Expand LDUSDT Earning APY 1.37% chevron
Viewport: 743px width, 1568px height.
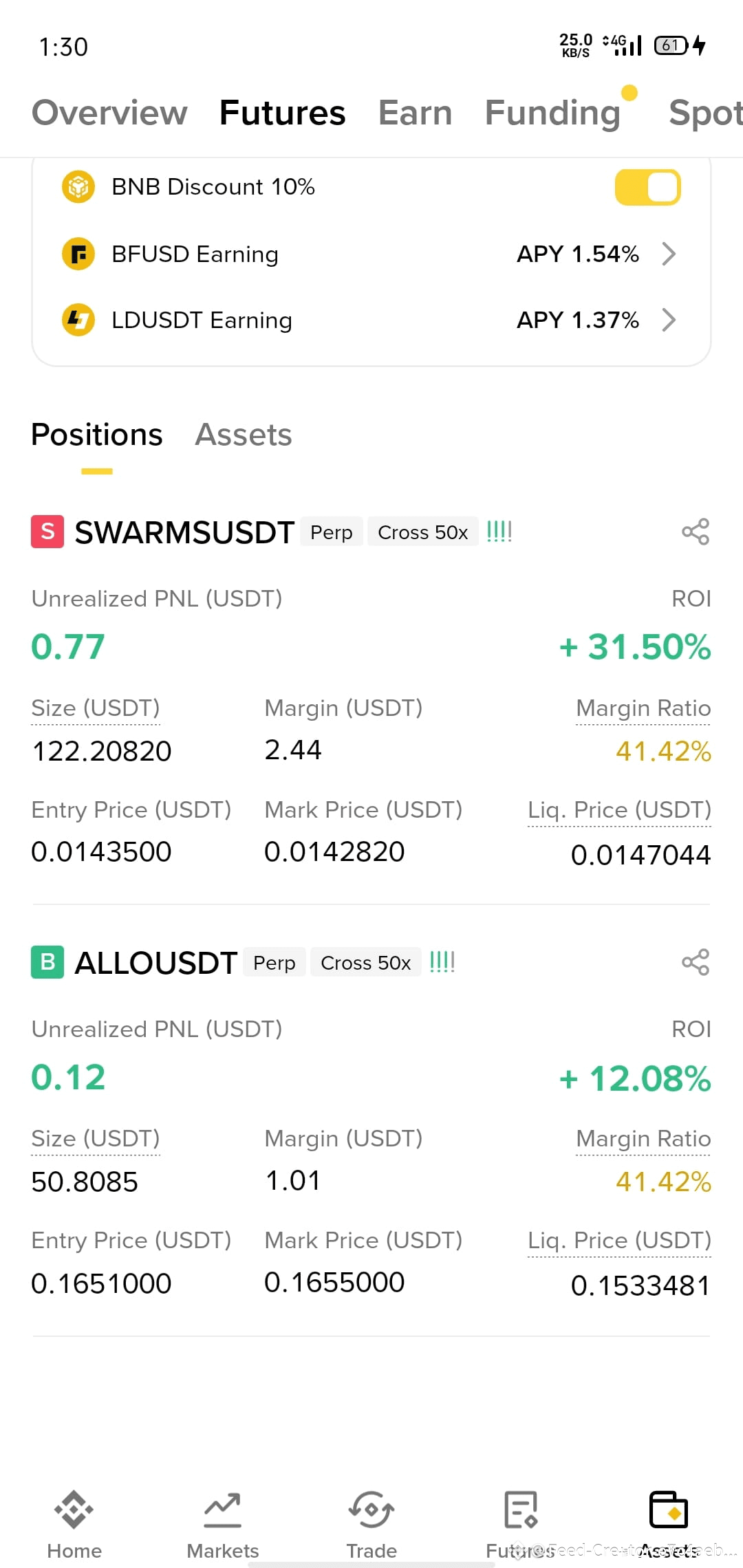pos(669,320)
